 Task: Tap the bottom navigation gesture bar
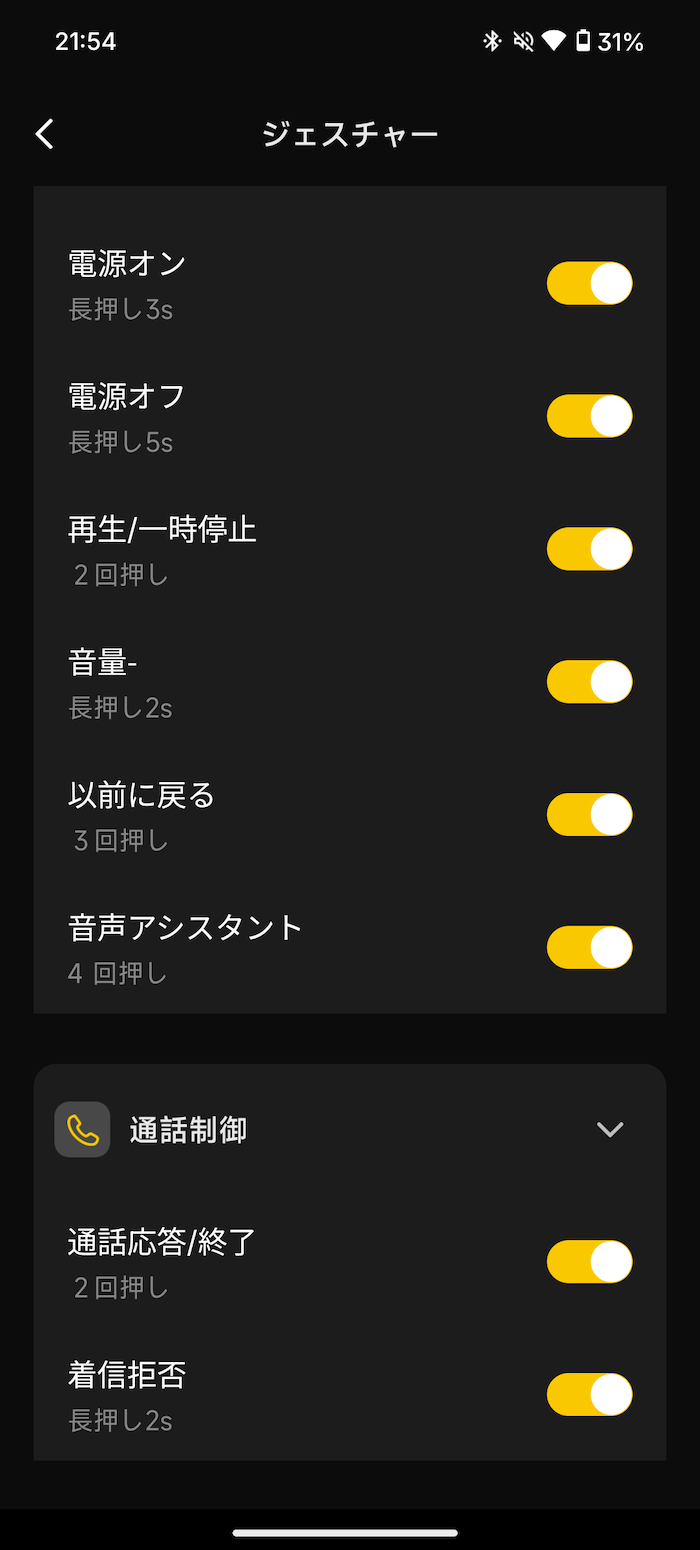[345, 1532]
